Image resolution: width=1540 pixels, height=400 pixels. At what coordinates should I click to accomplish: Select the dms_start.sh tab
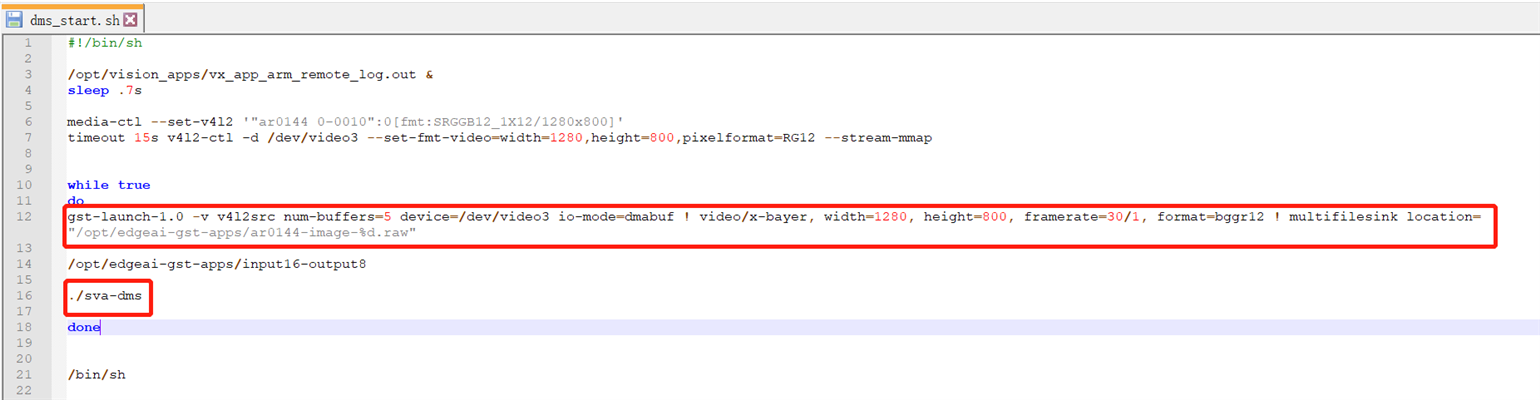(x=74, y=19)
